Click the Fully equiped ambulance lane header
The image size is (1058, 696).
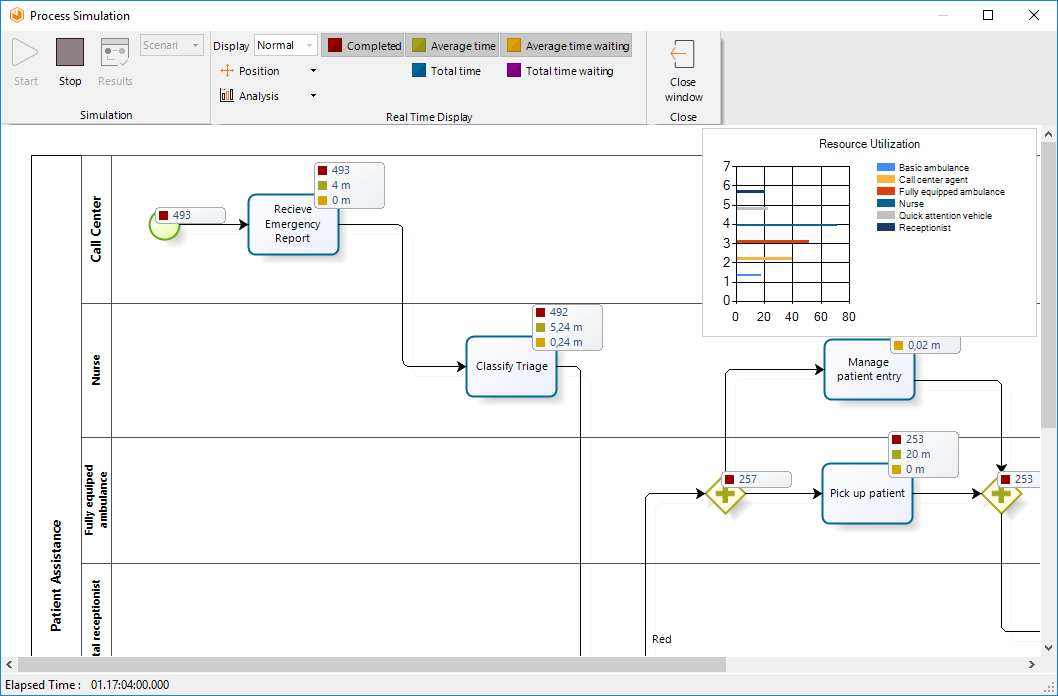pos(96,500)
